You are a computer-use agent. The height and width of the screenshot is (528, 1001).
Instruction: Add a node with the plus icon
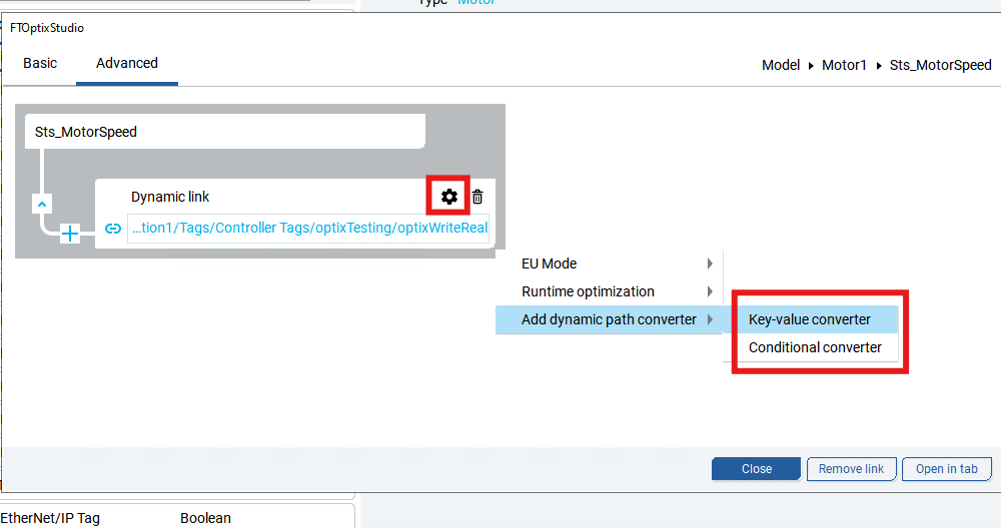click(x=70, y=234)
